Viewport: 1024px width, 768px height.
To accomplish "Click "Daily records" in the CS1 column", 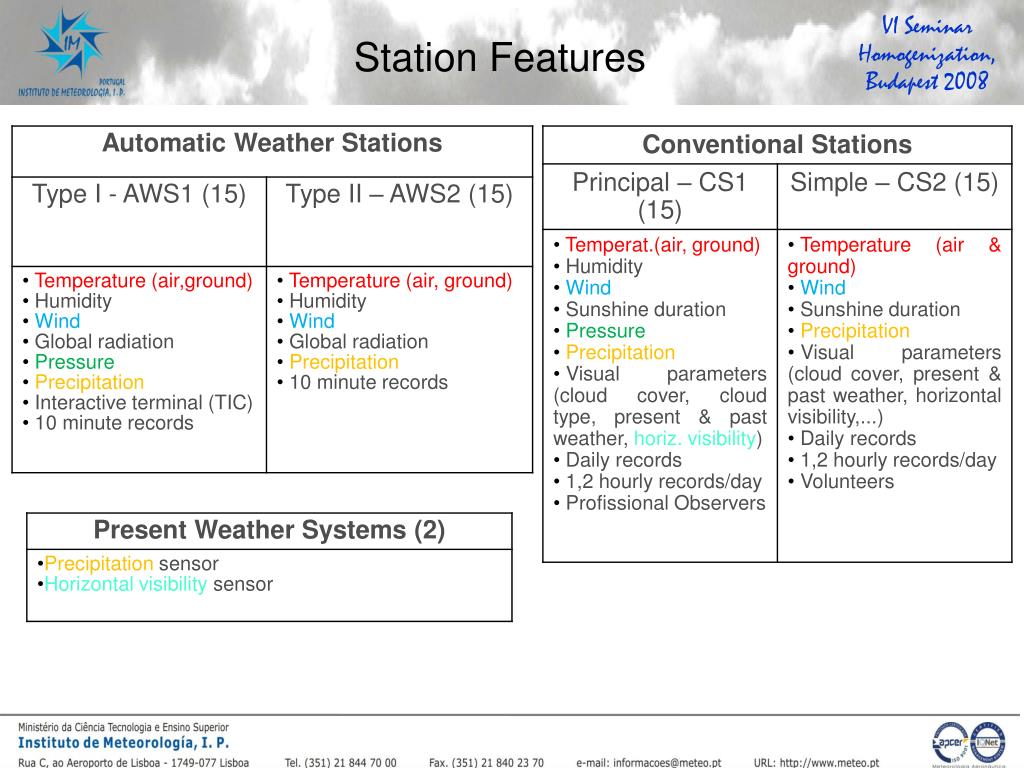I will [624, 460].
